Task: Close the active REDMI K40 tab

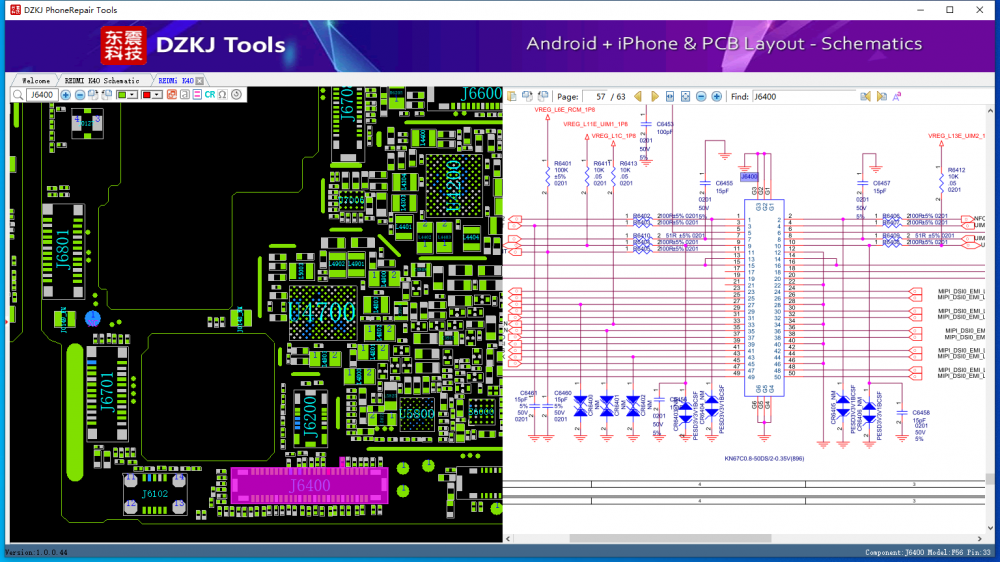Action: pos(200,80)
